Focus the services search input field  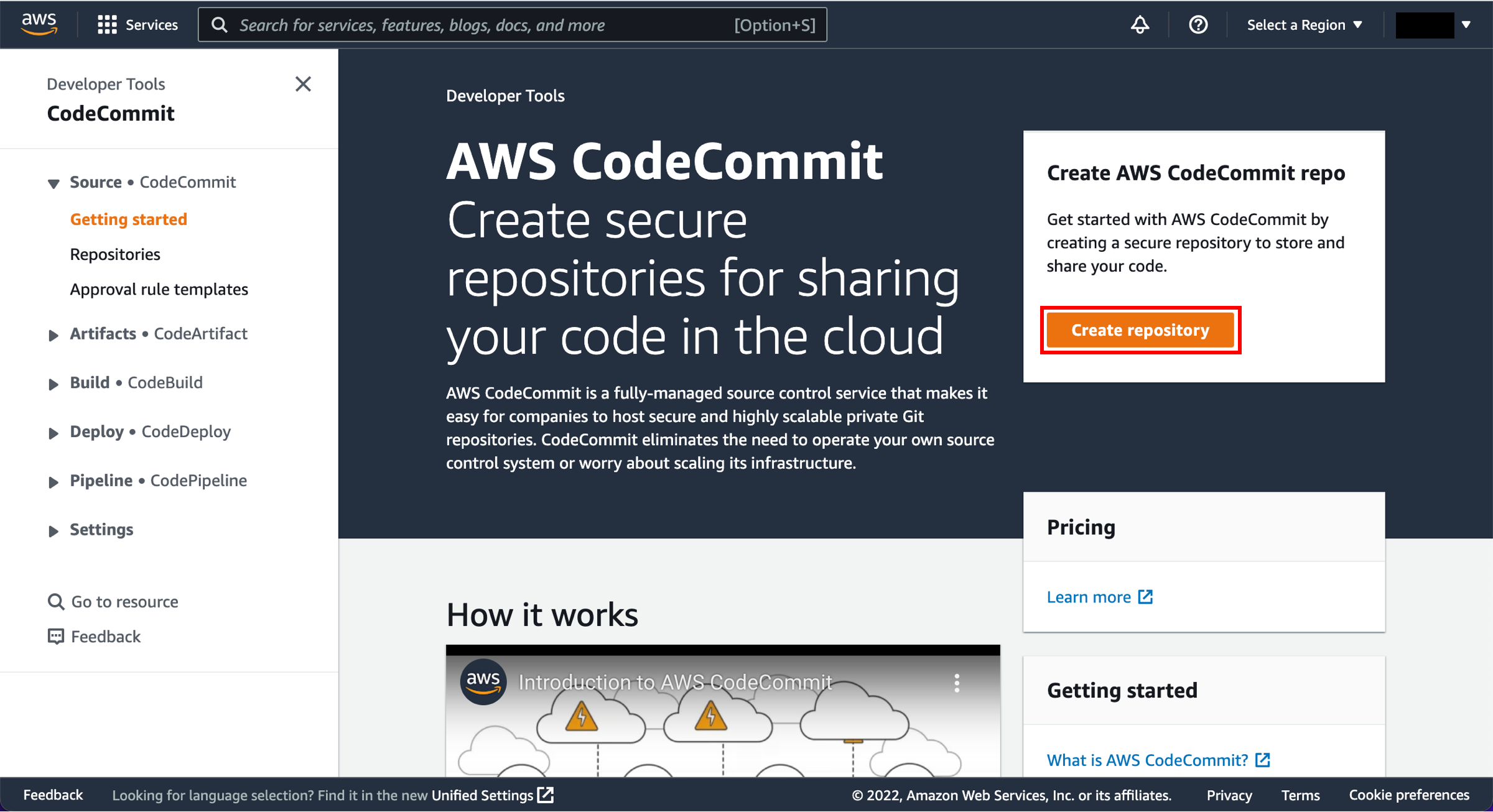(513, 25)
